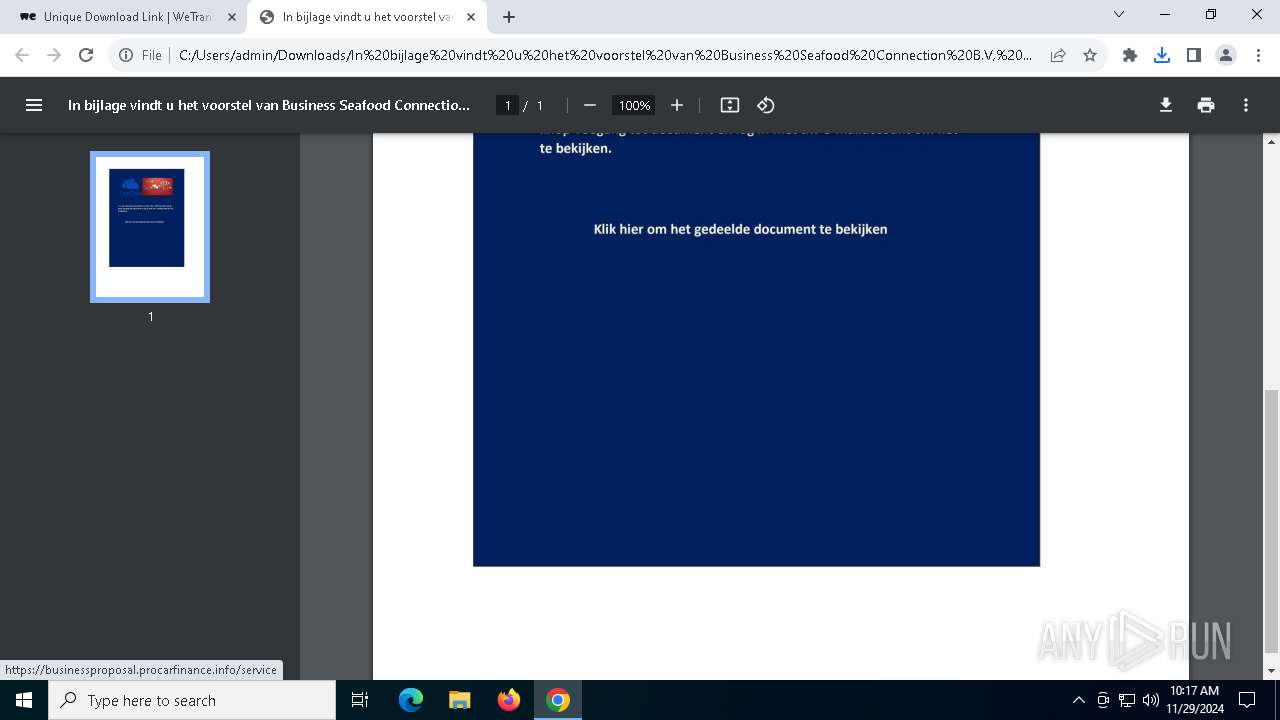
Task: Go forward in browser history
Action: [x=54, y=55]
